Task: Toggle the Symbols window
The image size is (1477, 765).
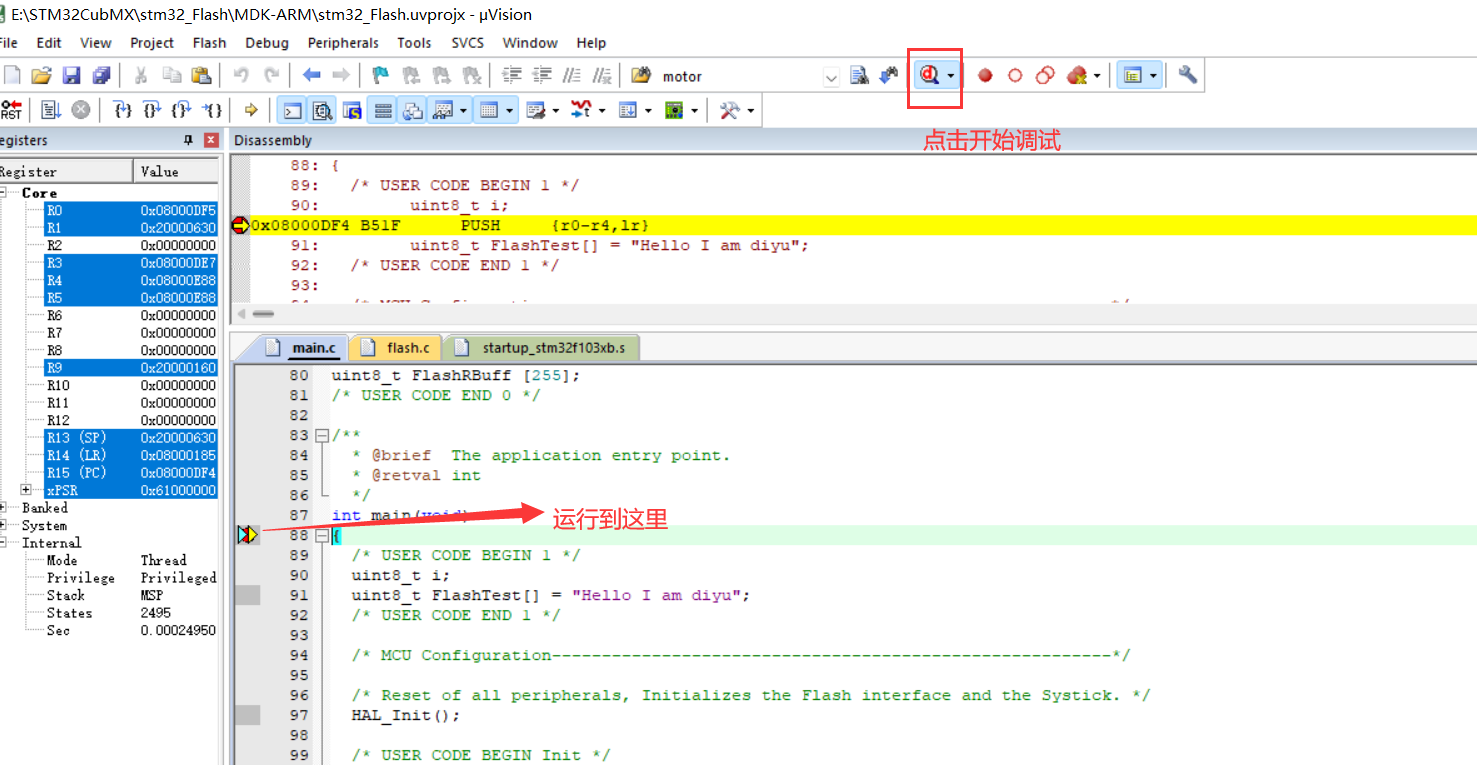Action: tap(352, 110)
